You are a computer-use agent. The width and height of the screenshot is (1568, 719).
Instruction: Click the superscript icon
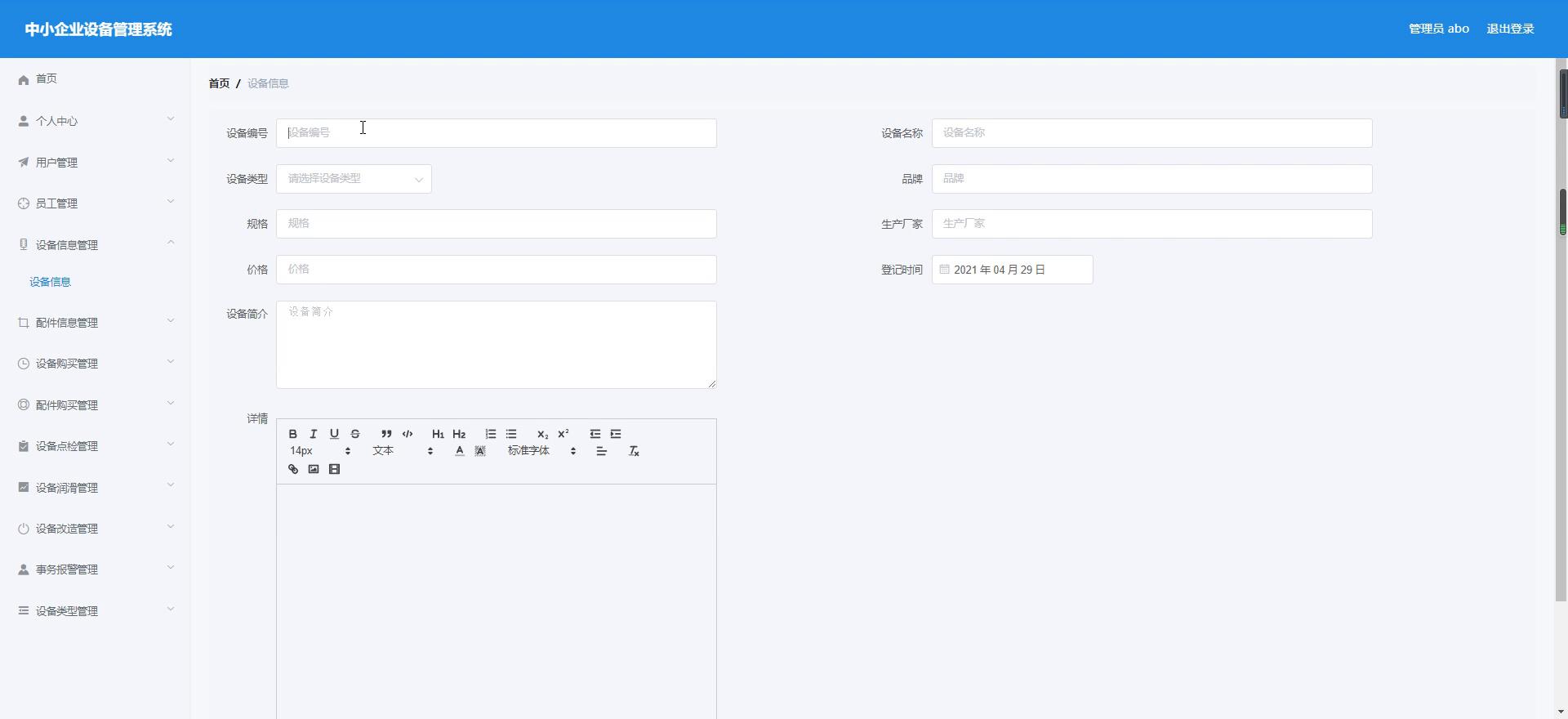563,434
